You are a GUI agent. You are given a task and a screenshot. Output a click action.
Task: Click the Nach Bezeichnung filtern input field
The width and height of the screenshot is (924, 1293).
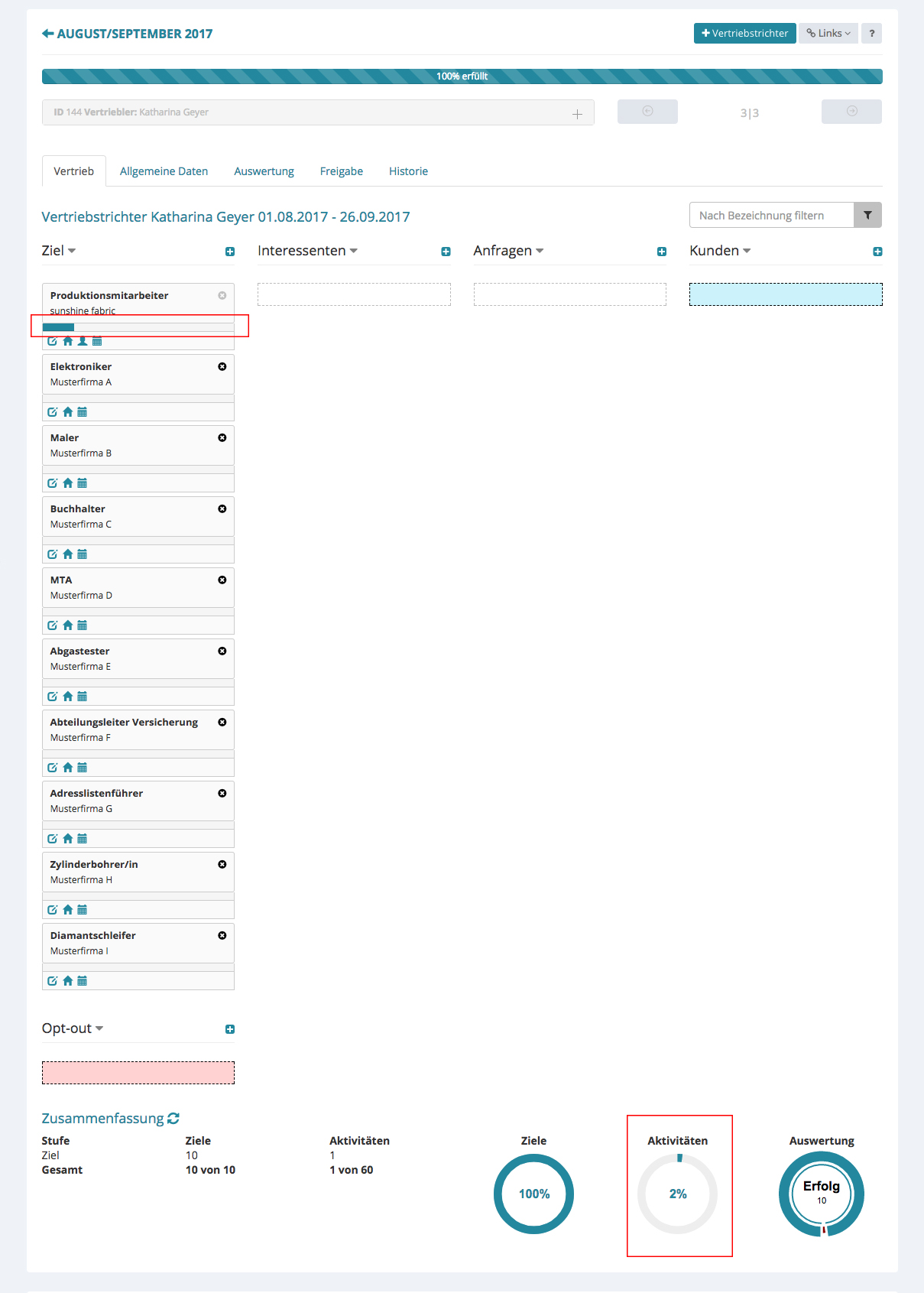pyautogui.click(x=770, y=216)
